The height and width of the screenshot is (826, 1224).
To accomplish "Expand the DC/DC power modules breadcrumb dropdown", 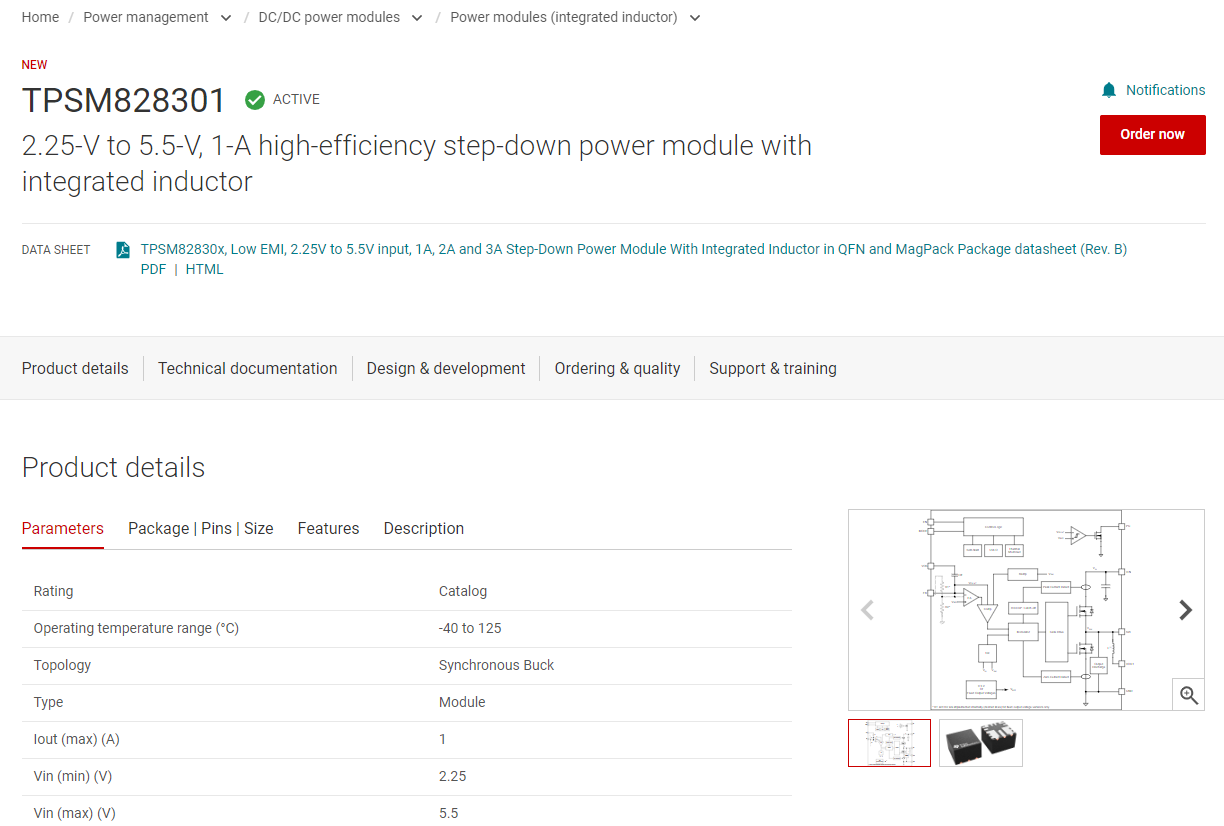I will pyautogui.click(x=416, y=18).
